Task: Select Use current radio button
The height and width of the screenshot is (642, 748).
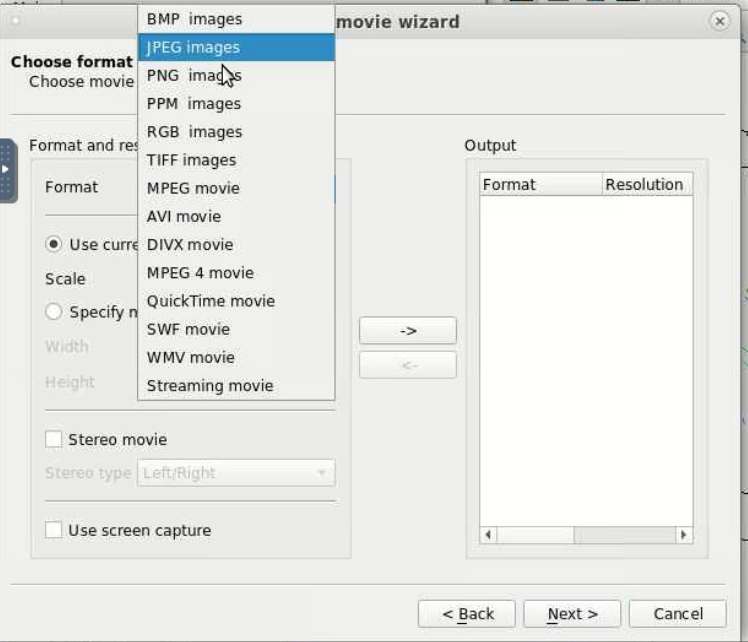Action: coord(53,244)
